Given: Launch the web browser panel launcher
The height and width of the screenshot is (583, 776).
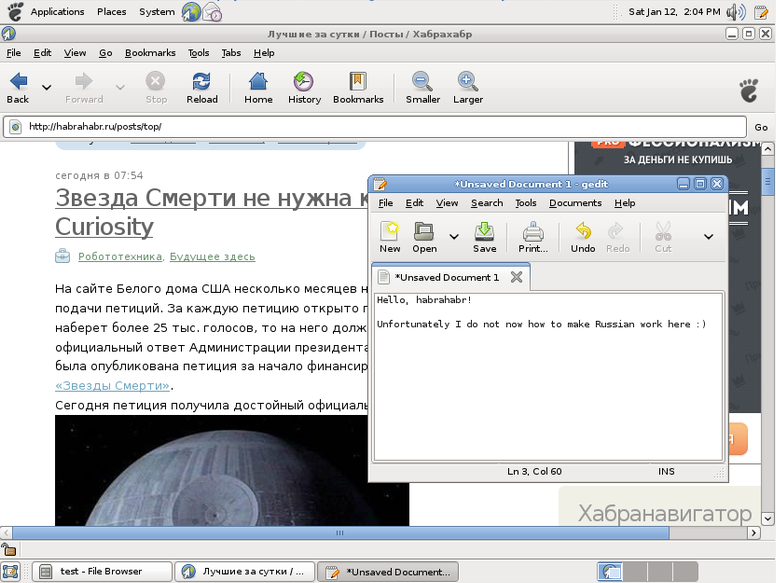Looking at the screenshot, I should pos(191,12).
